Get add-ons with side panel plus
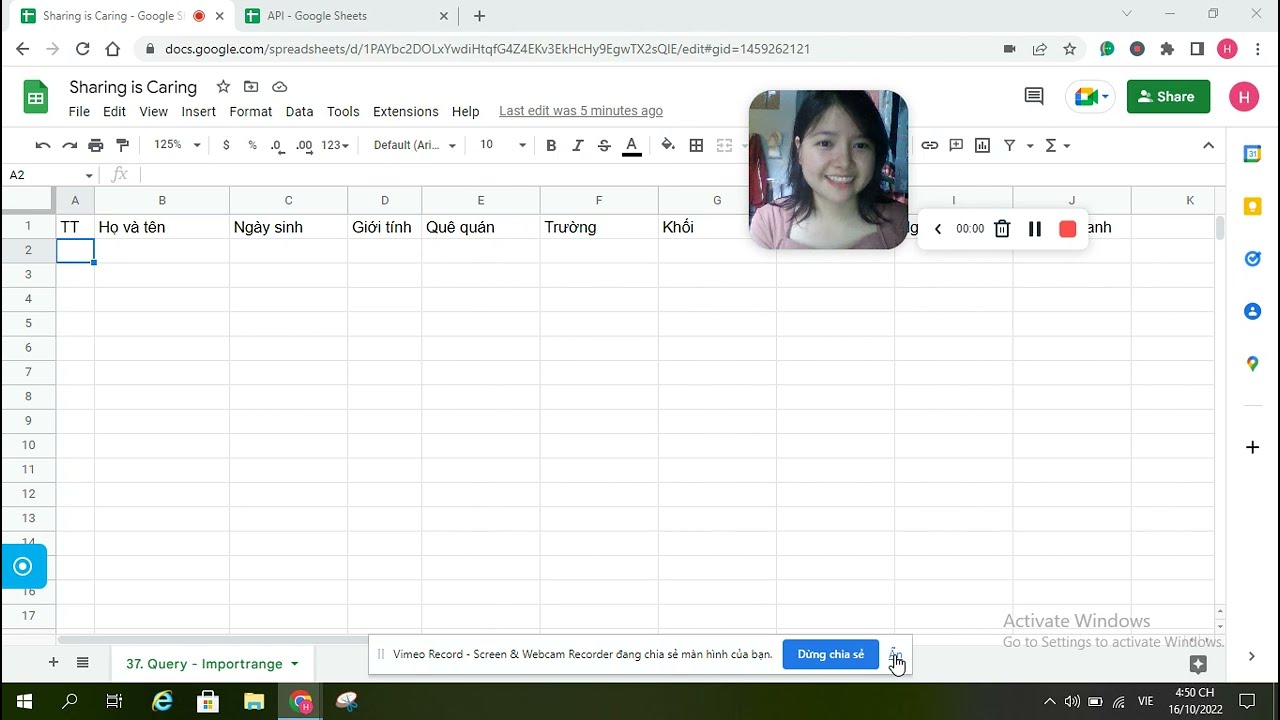Viewport: 1280px width, 720px height. point(1252,447)
